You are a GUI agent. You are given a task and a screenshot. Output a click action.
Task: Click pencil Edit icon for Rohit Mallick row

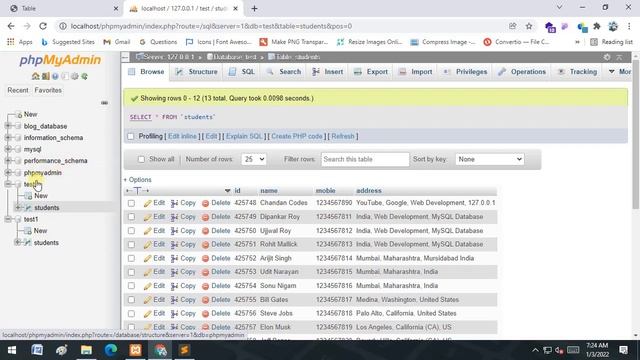click(147, 245)
